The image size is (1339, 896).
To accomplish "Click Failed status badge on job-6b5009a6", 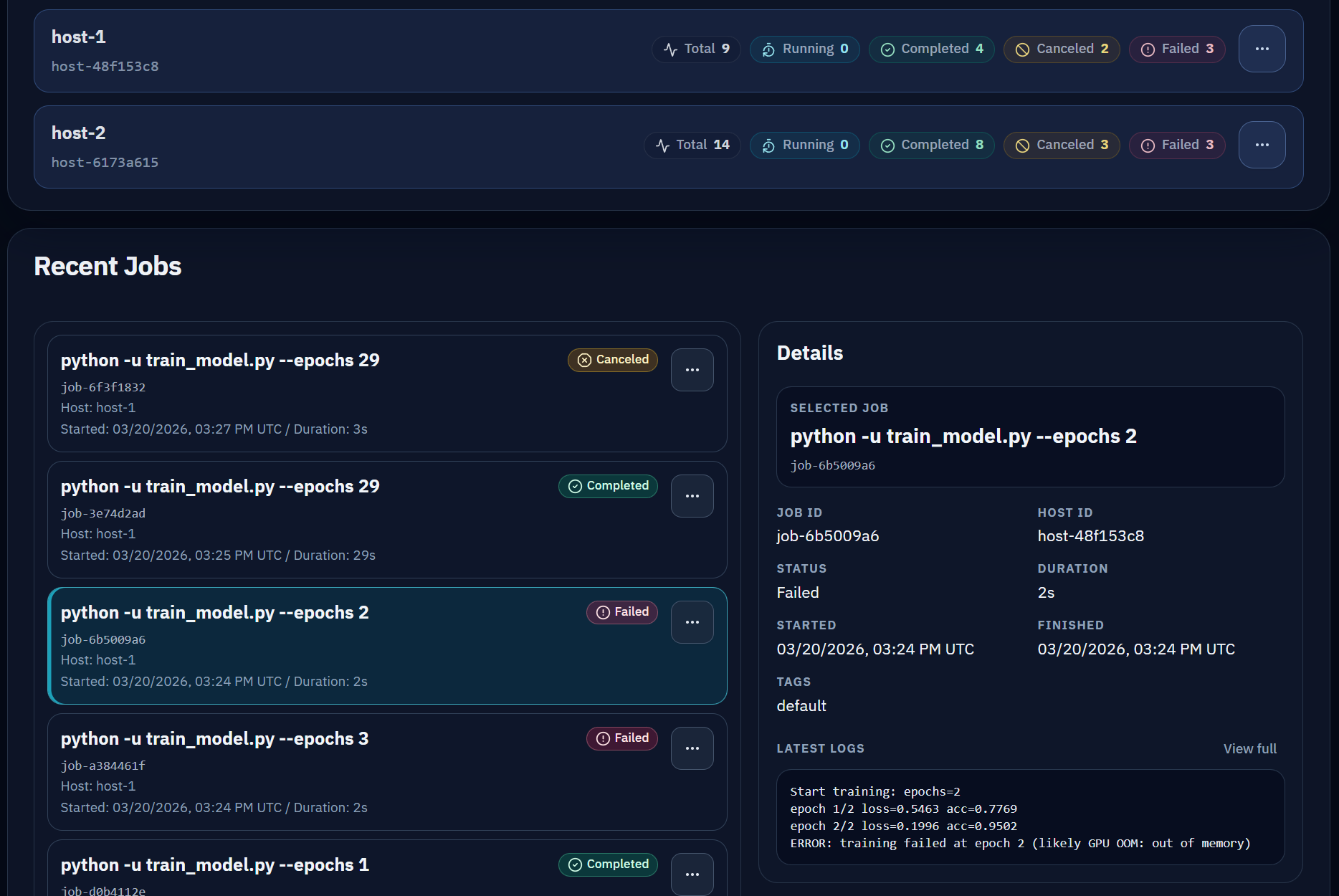I will (x=622, y=612).
